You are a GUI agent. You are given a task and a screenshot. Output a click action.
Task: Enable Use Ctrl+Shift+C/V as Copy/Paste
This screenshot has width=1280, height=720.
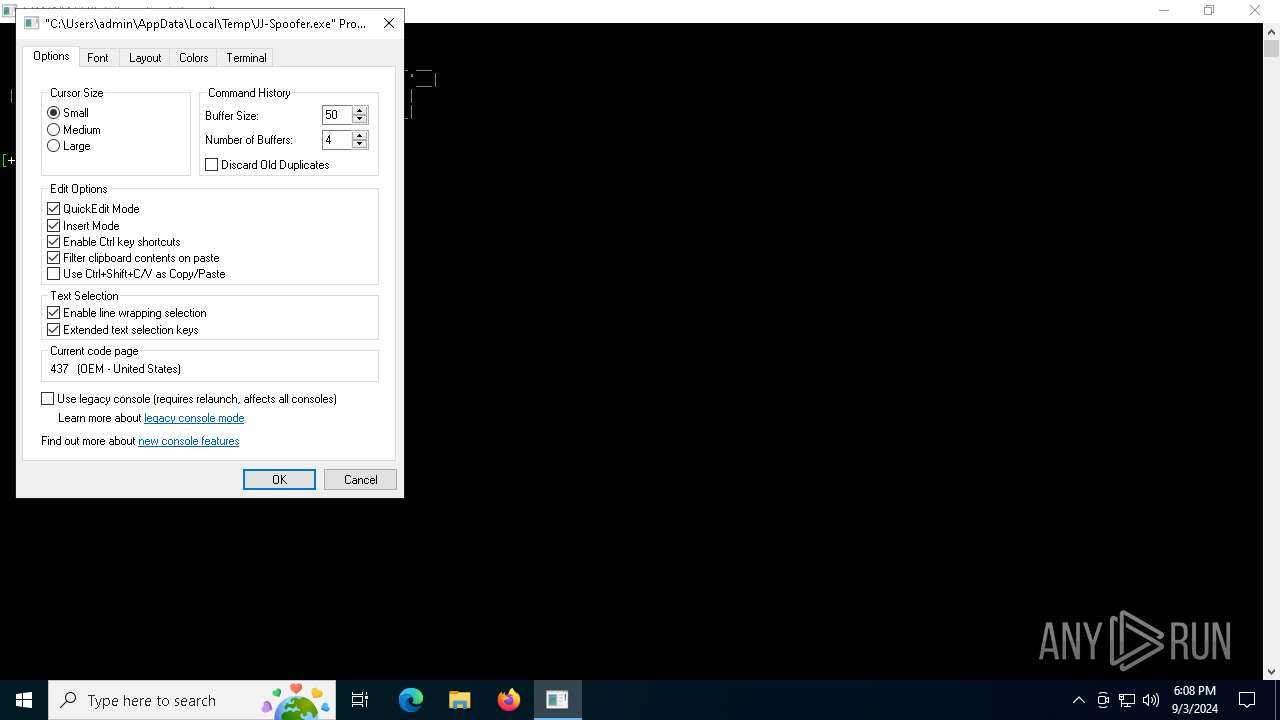pyautogui.click(x=54, y=274)
